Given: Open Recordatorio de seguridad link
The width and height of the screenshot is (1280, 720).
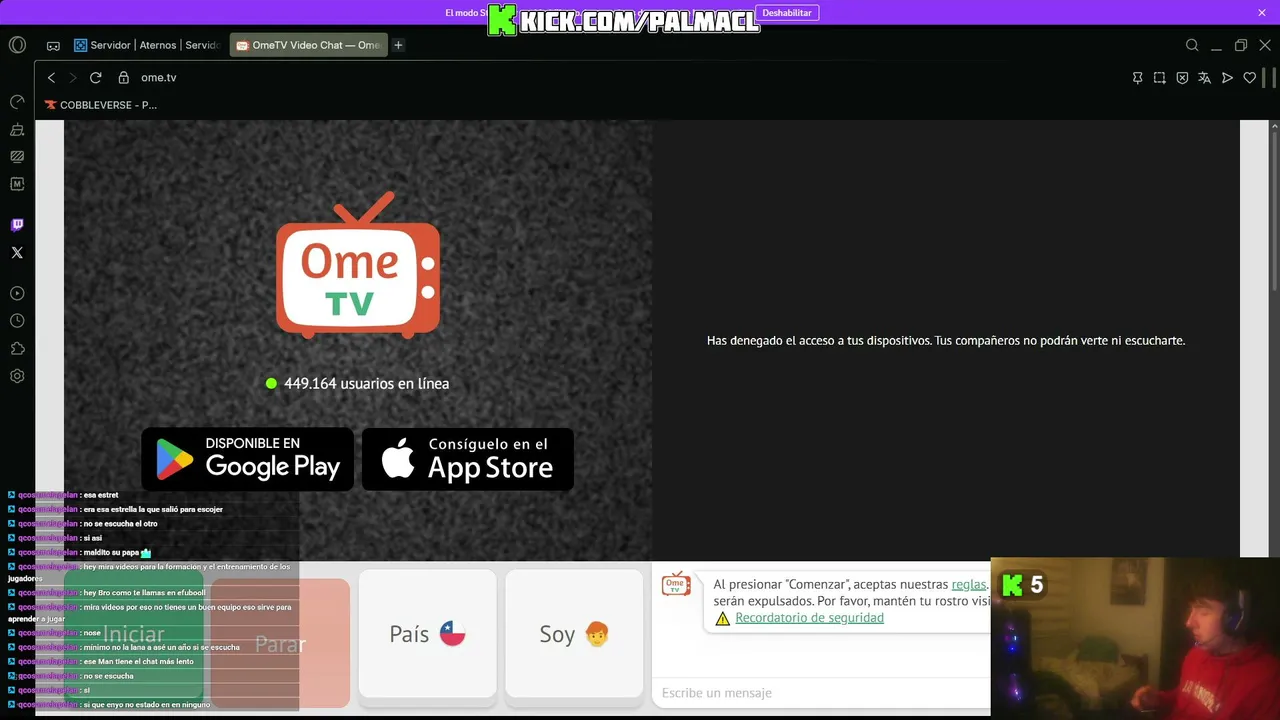Looking at the screenshot, I should 809,618.
